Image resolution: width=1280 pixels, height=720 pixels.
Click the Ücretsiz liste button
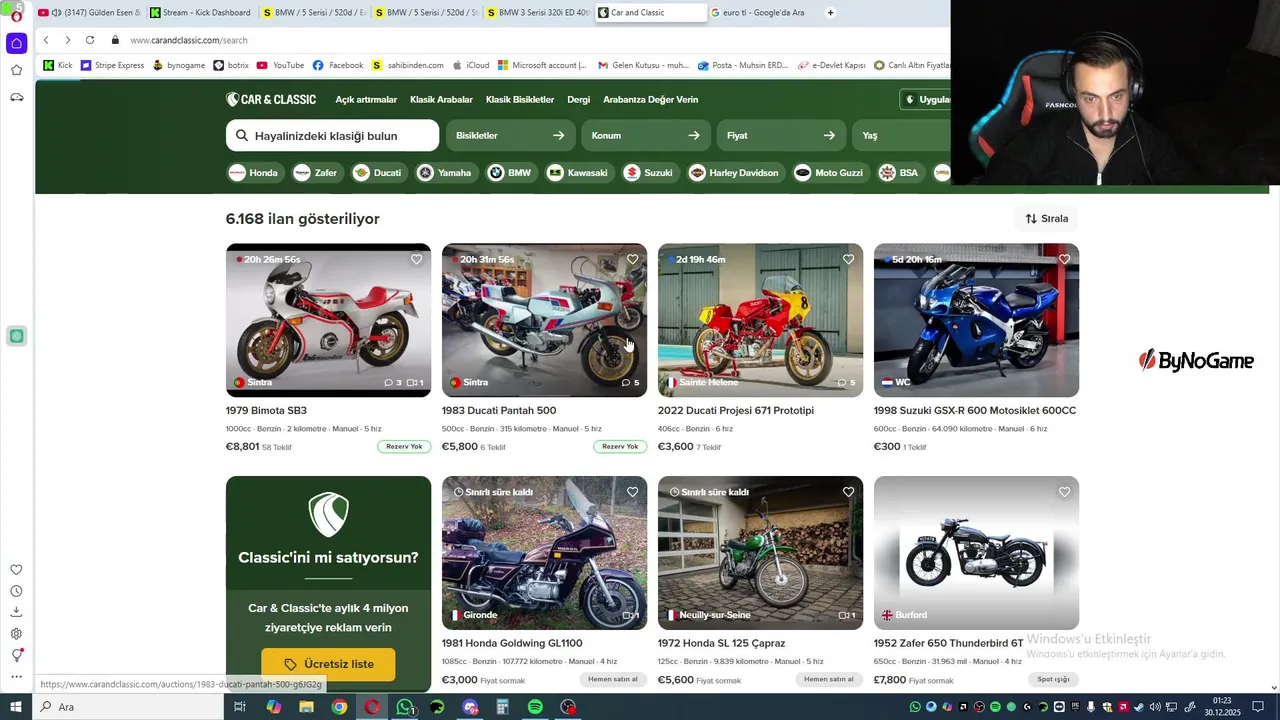(x=328, y=664)
